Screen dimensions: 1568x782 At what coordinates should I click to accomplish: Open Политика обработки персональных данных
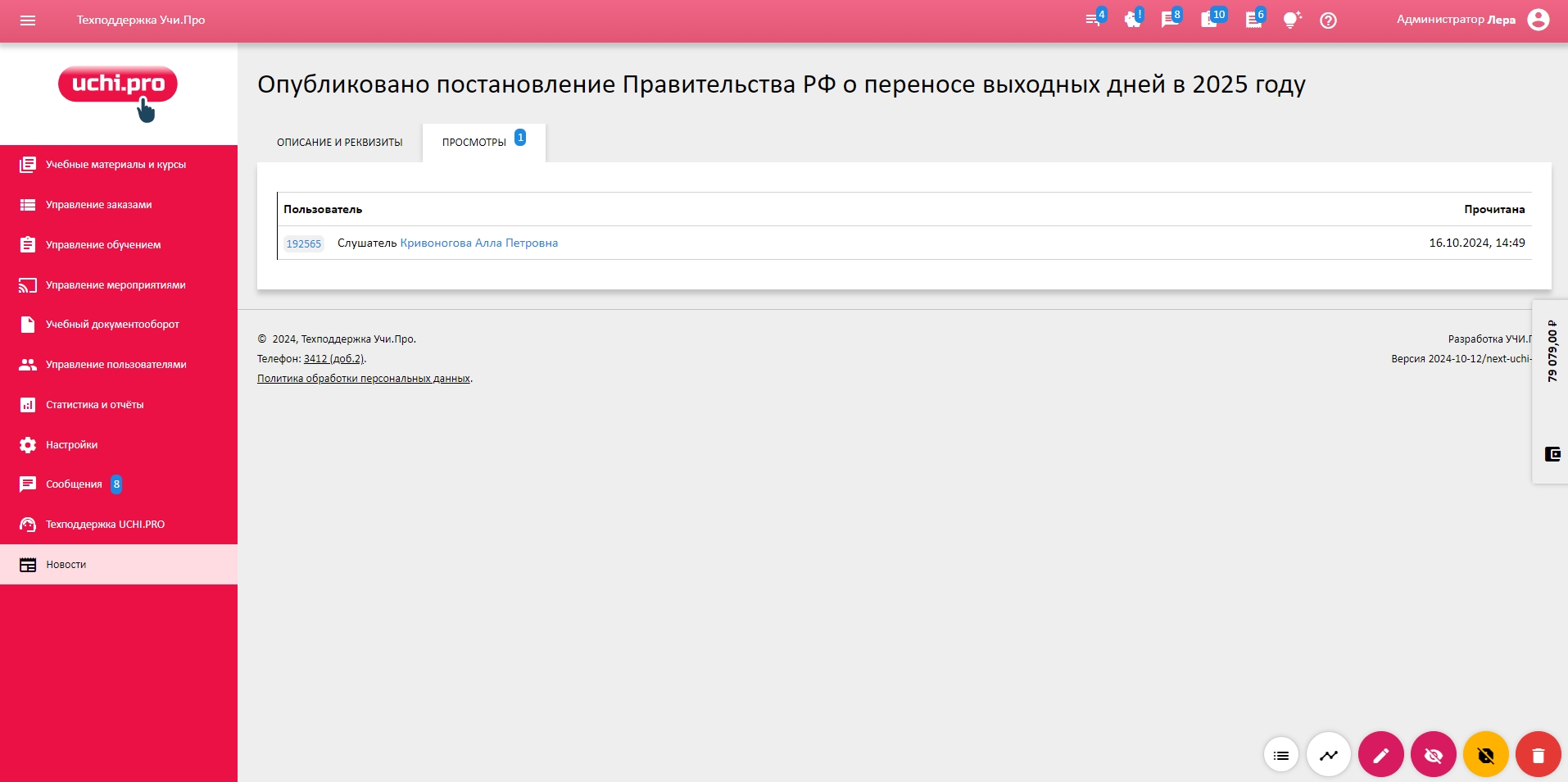pos(364,379)
